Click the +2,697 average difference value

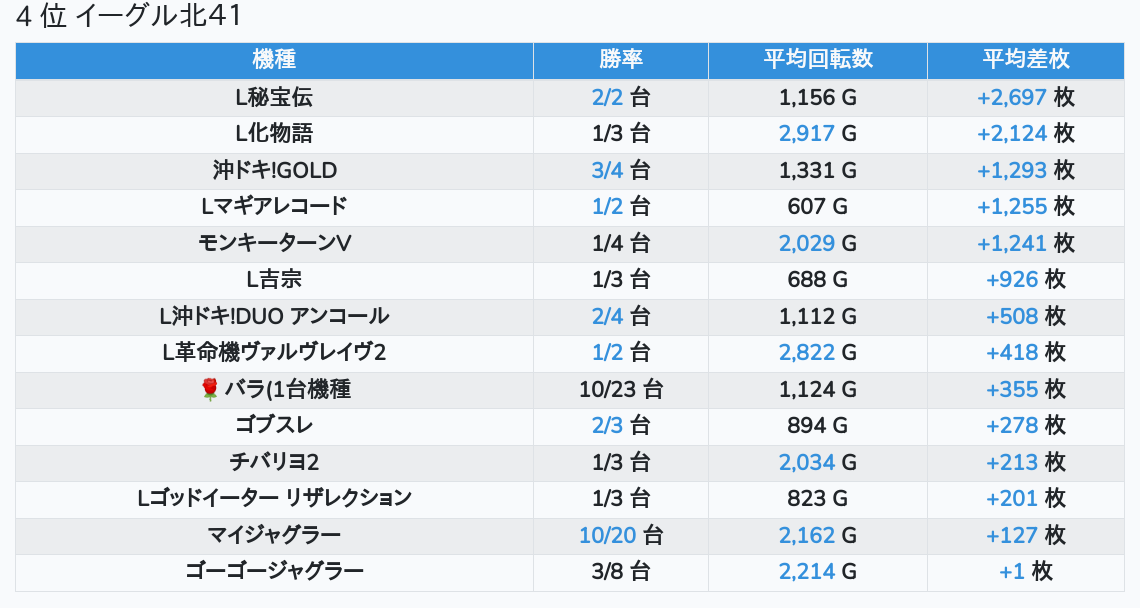tap(1012, 98)
